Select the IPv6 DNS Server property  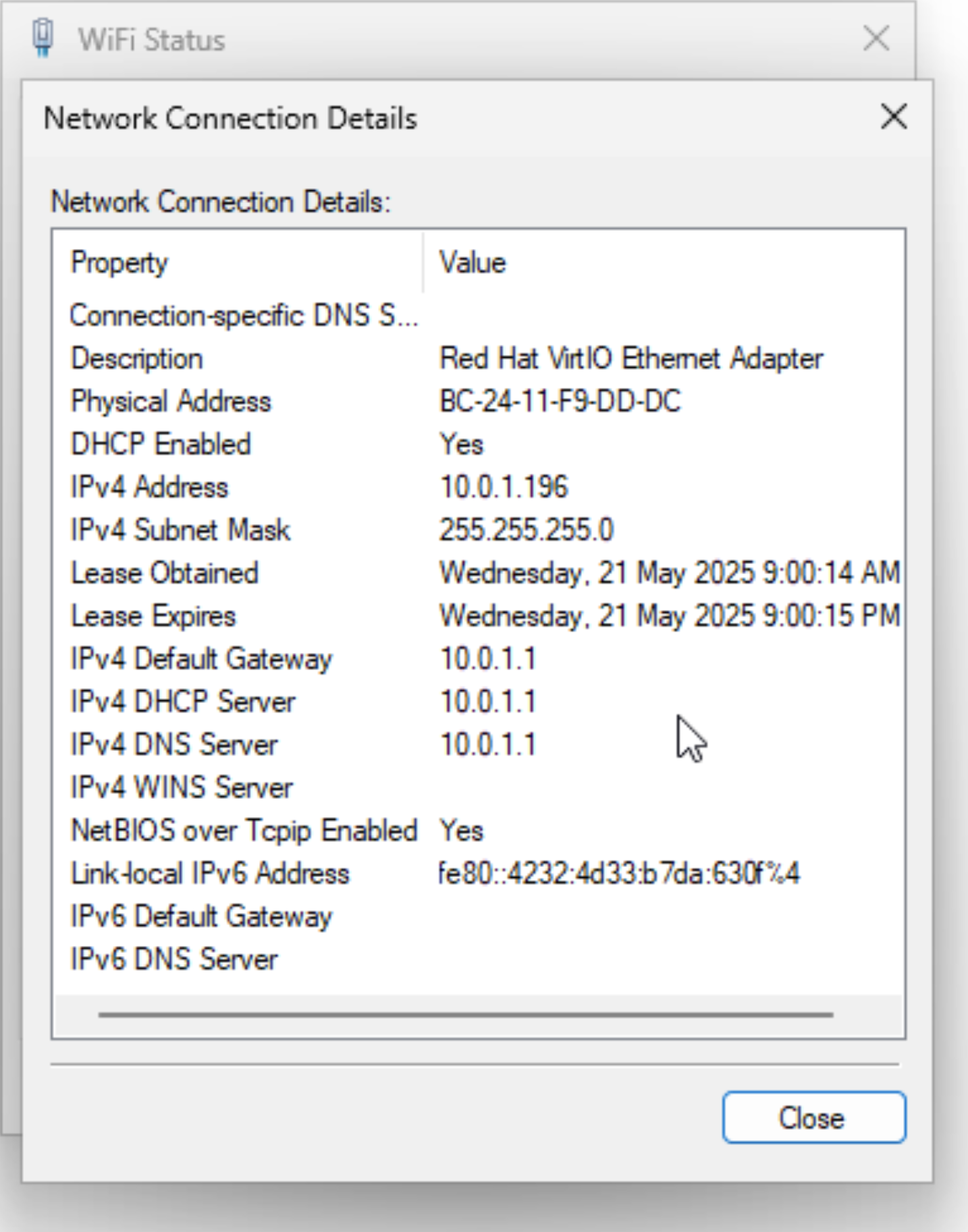(174, 959)
